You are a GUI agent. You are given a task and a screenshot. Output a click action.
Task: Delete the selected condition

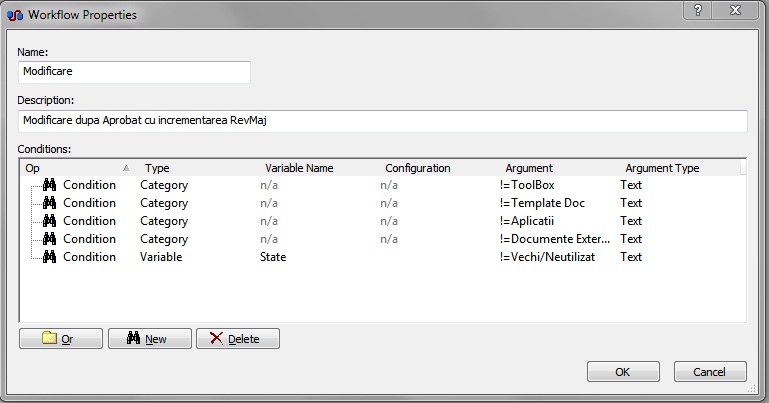pos(238,339)
